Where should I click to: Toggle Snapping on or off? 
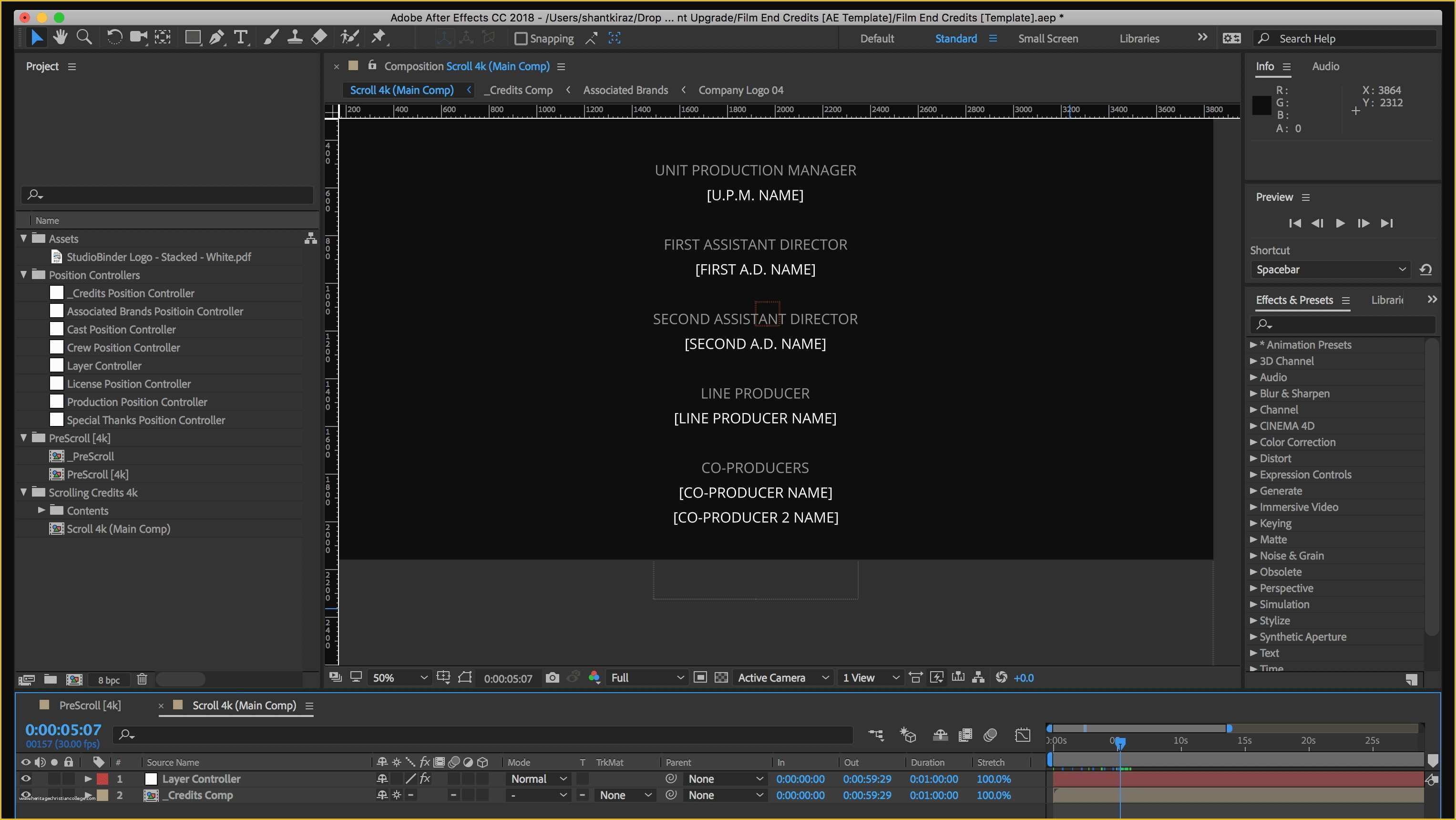[x=522, y=38]
